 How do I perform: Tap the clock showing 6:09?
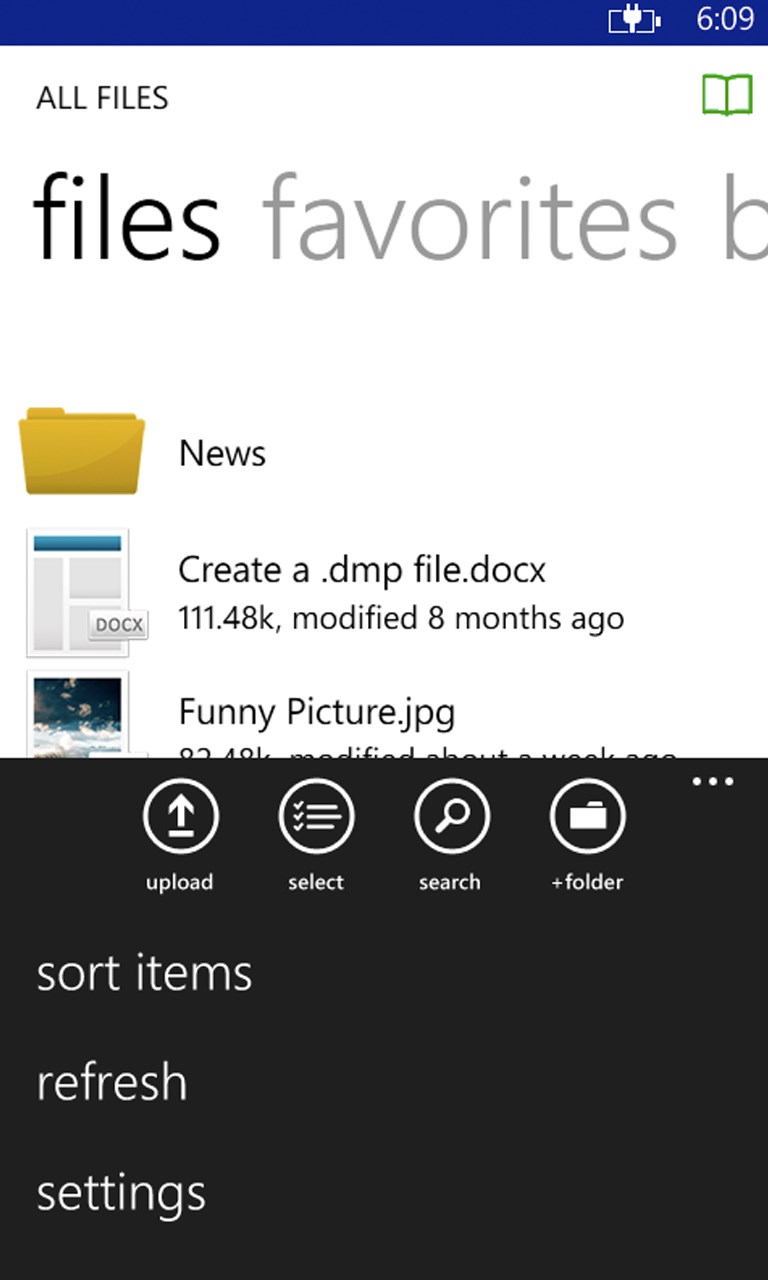(725, 20)
